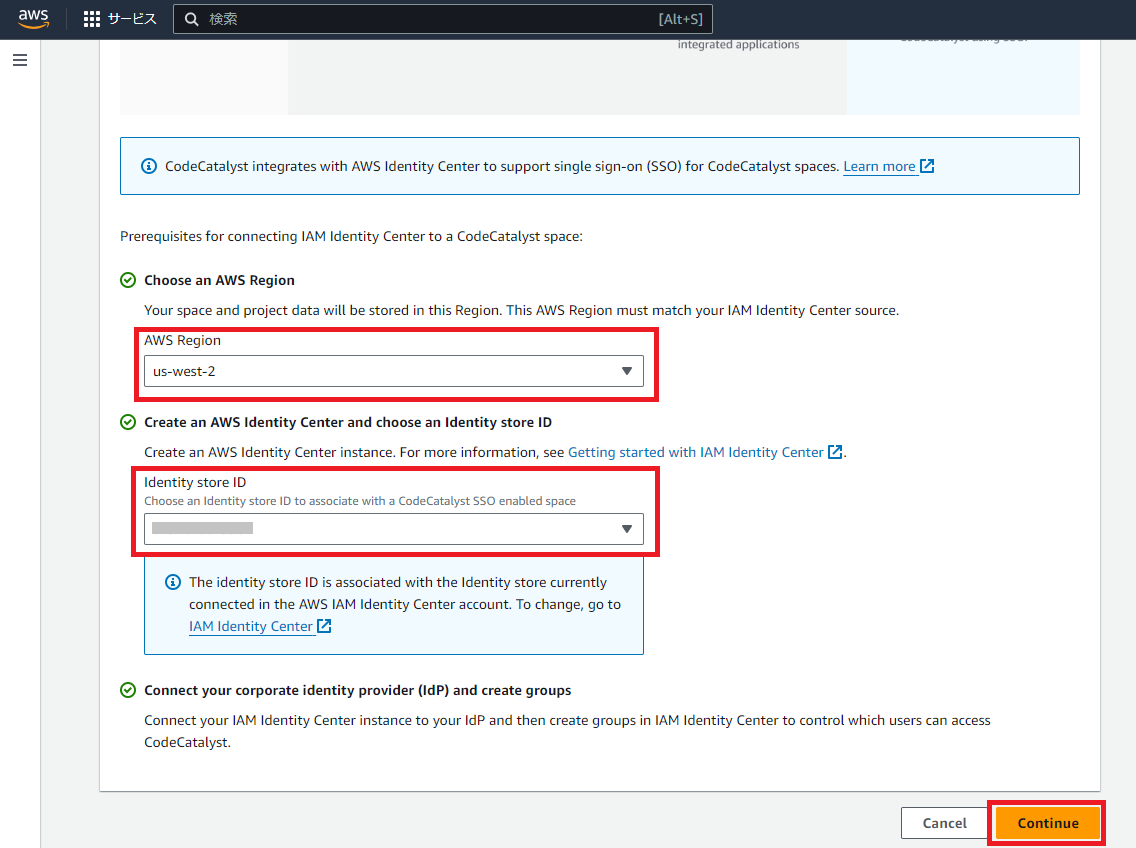Image resolution: width=1136 pixels, height=848 pixels.
Task: Open the AWS Region us-west-2 dropdown
Action: click(x=393, y=371)
